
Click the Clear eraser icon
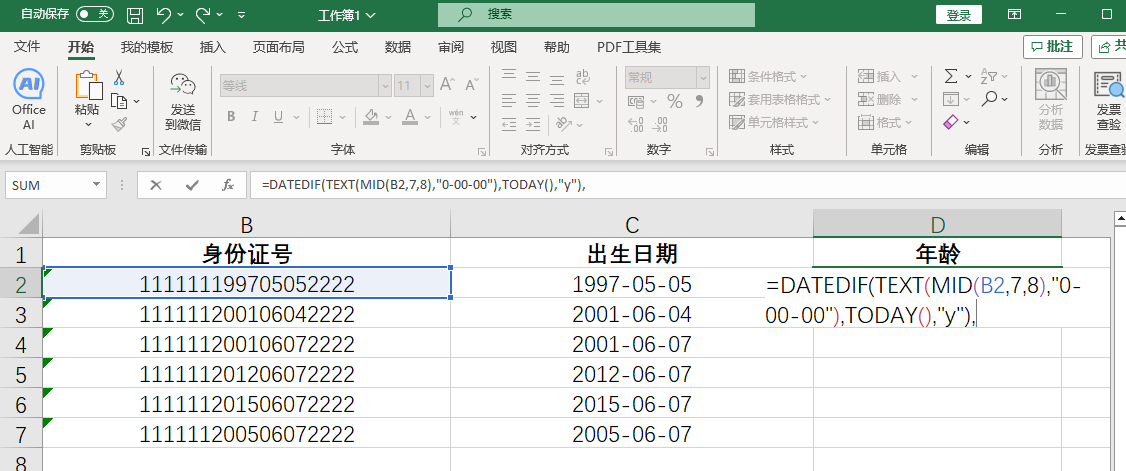coord(951,122)
